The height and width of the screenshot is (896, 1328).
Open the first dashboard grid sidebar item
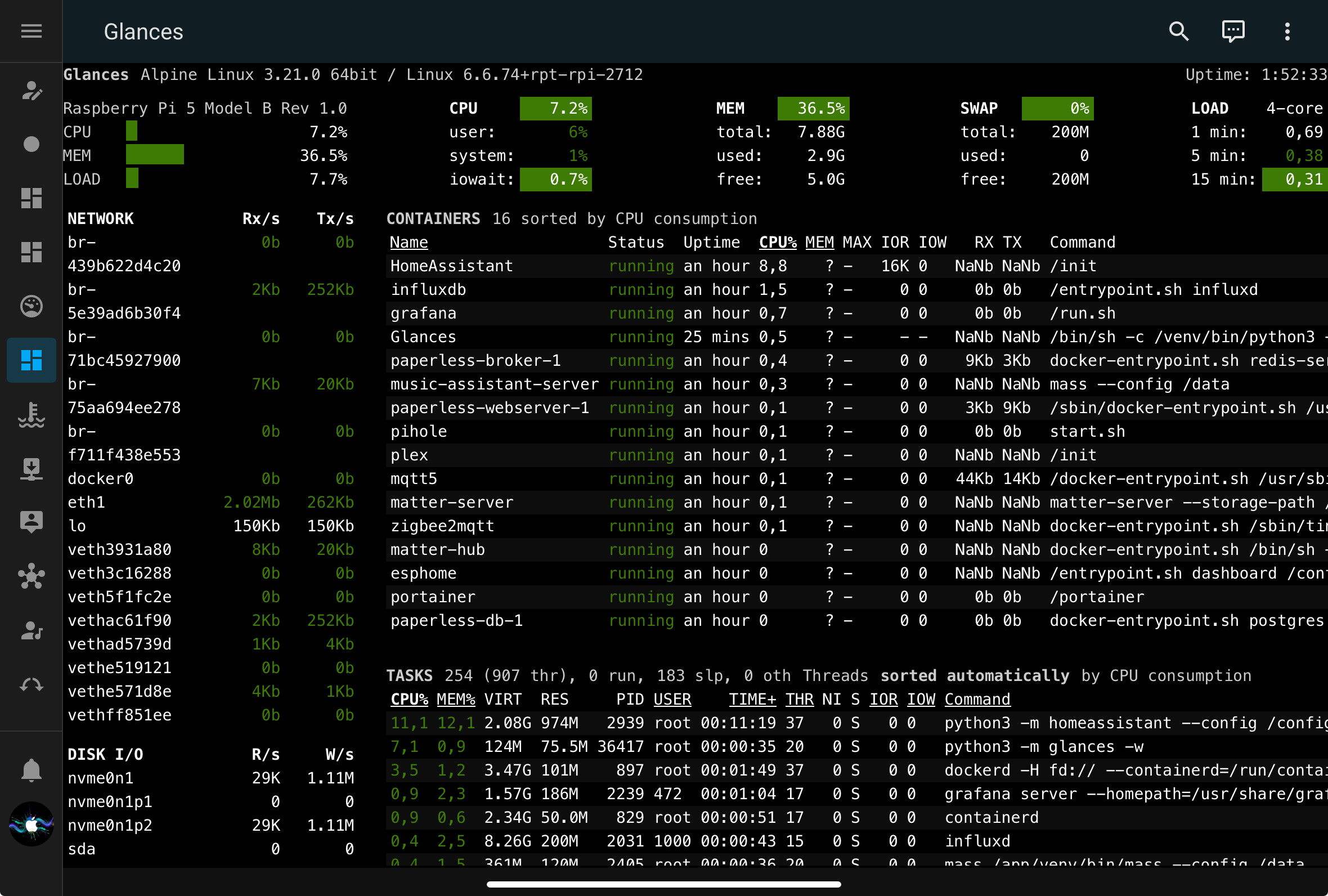click(32, 198)
